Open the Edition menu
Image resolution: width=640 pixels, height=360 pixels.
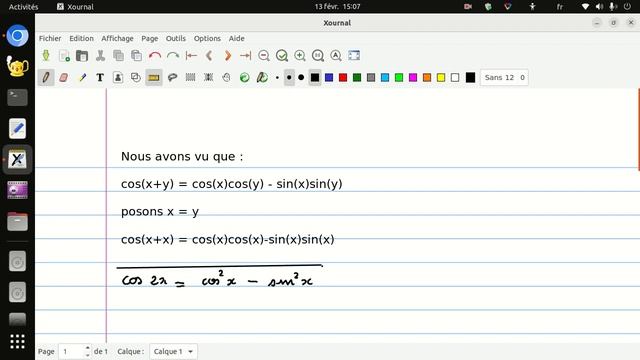coord(81,38)
